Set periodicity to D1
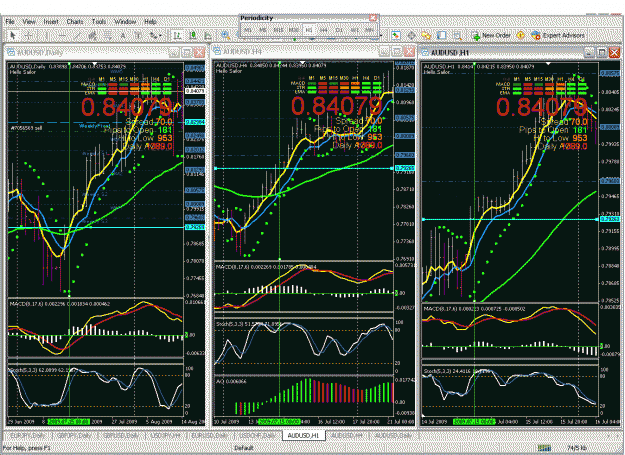This screenshot has height=455, width=625. pyautogui.click(x=339, y=30)
